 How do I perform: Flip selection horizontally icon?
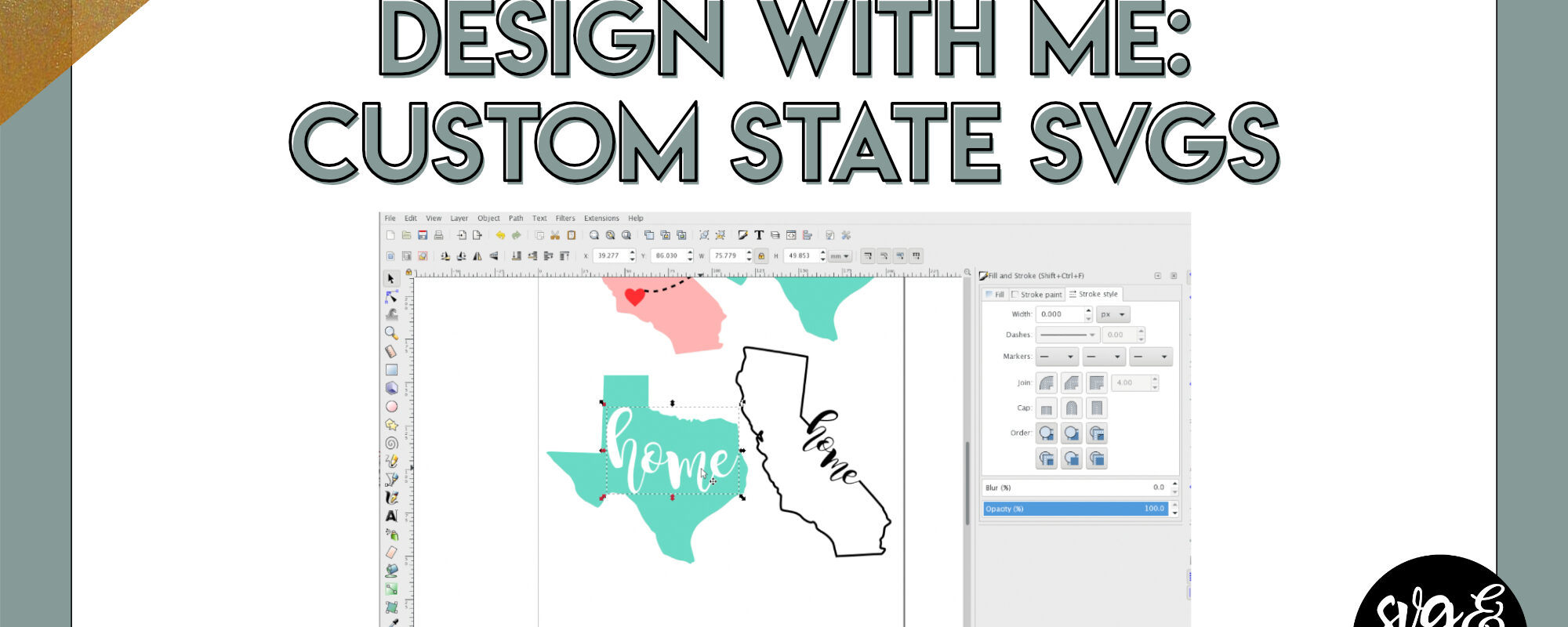(477, 256)
